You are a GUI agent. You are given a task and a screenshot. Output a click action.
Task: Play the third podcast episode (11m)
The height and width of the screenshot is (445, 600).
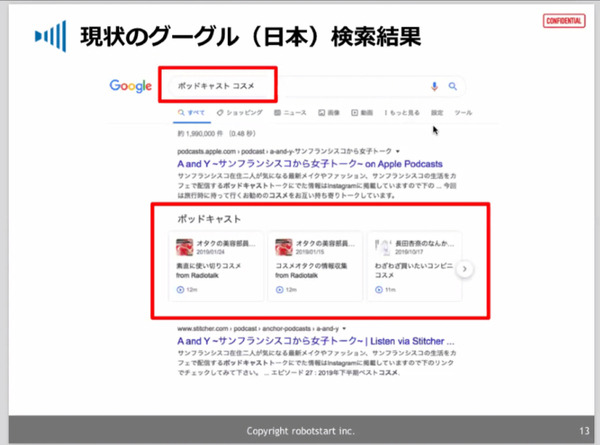376,290
